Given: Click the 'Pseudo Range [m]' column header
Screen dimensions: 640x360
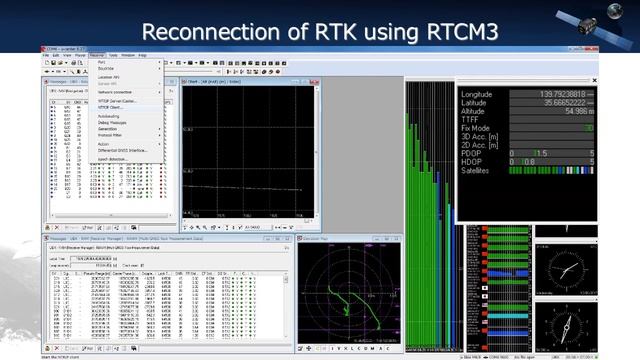Looking at the screenshot, I should [96, 273].
